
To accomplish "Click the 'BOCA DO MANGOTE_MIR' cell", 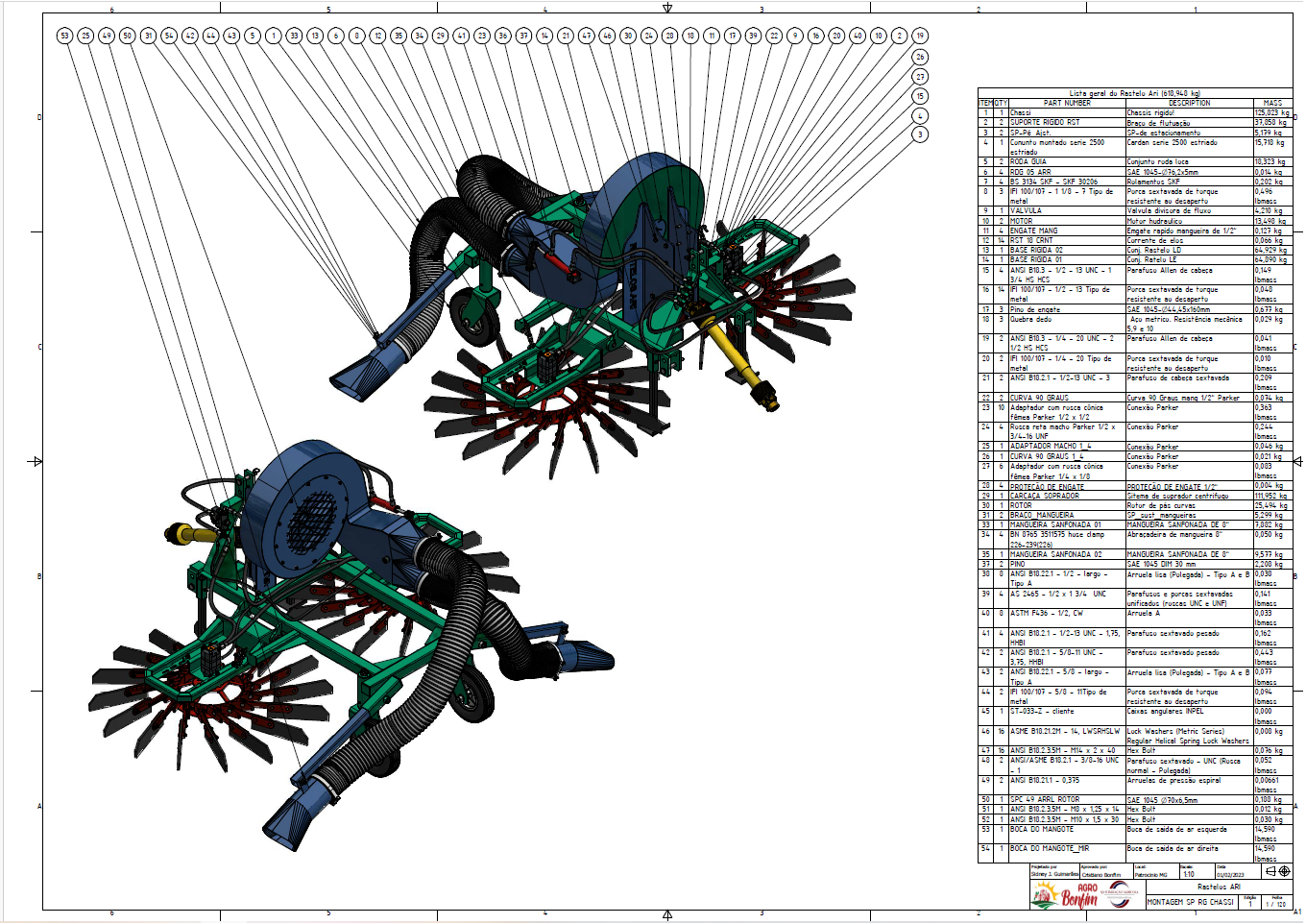I will pos(1067,853).
